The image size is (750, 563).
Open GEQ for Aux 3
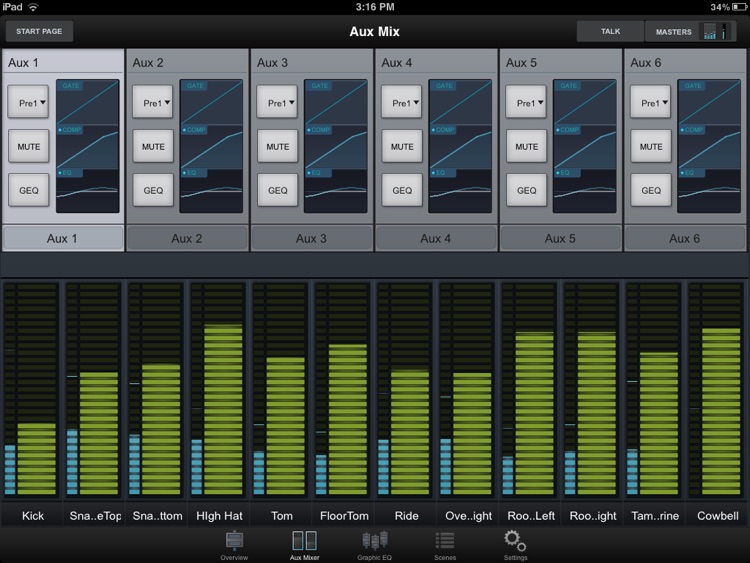coord(277,190)
